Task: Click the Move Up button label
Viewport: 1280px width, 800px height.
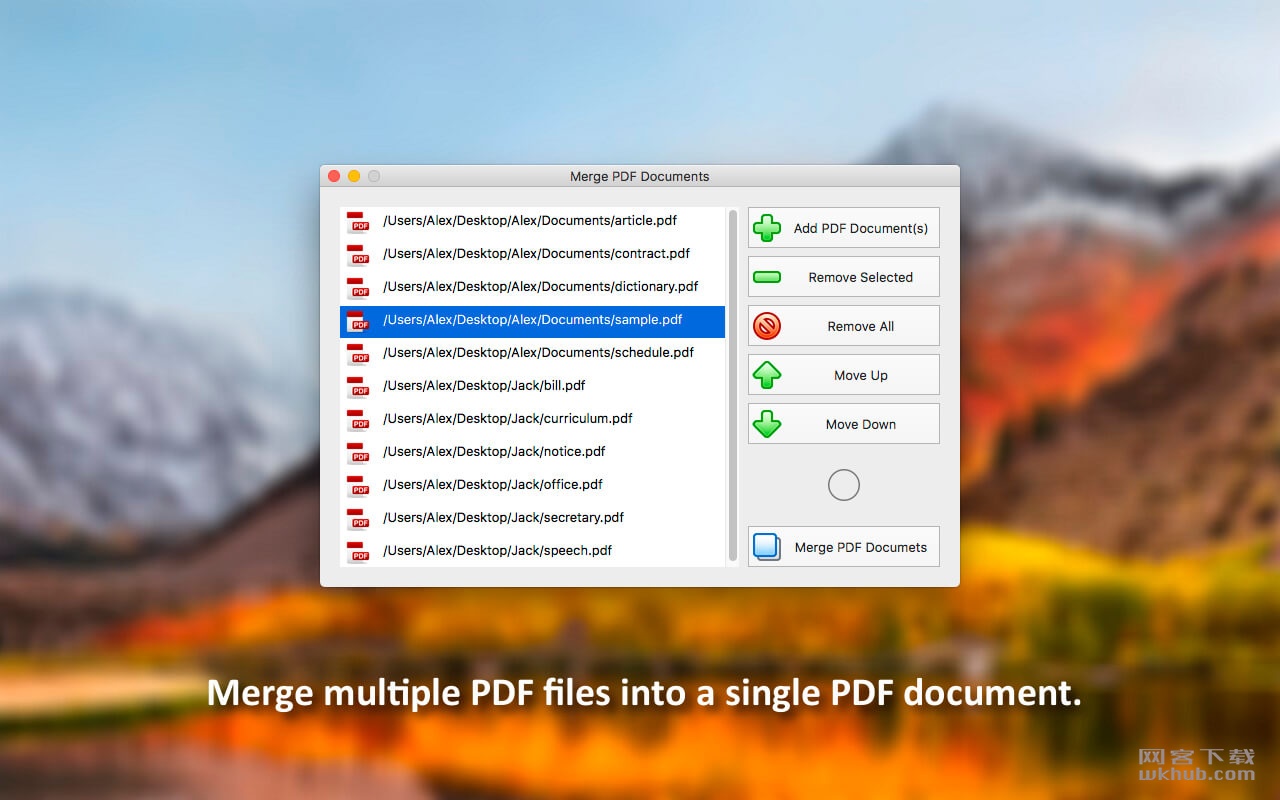Action: point(861,375)
